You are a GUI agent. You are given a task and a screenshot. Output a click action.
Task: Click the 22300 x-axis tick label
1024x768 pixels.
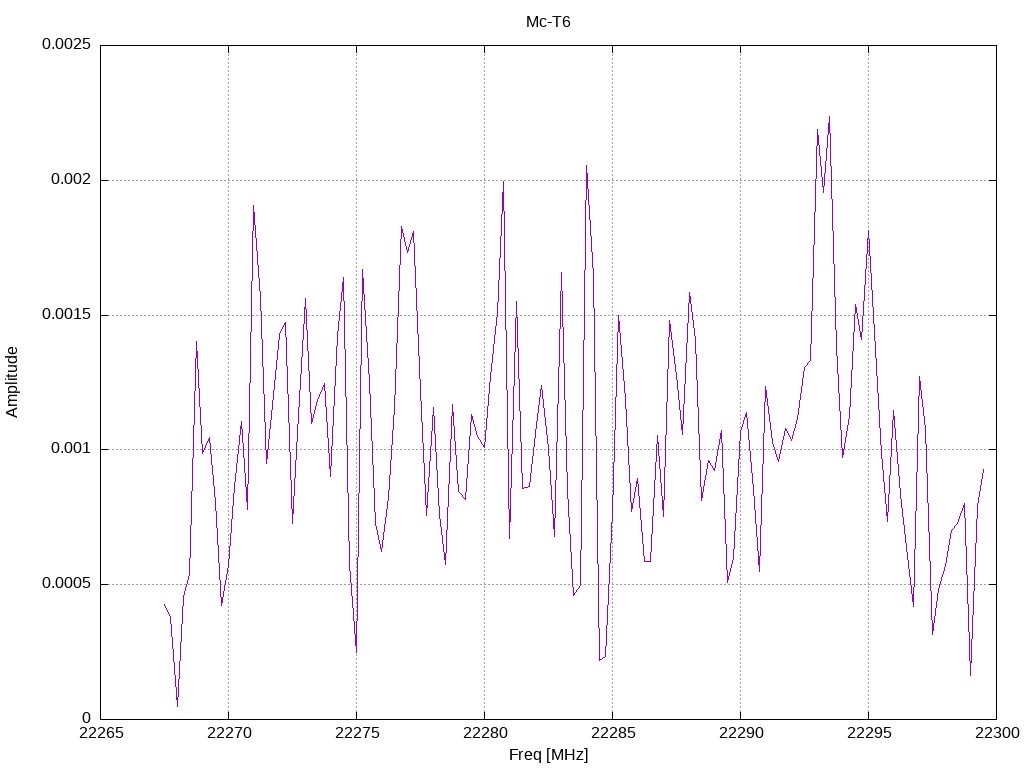pyautogui.click(x=997, y=733)
